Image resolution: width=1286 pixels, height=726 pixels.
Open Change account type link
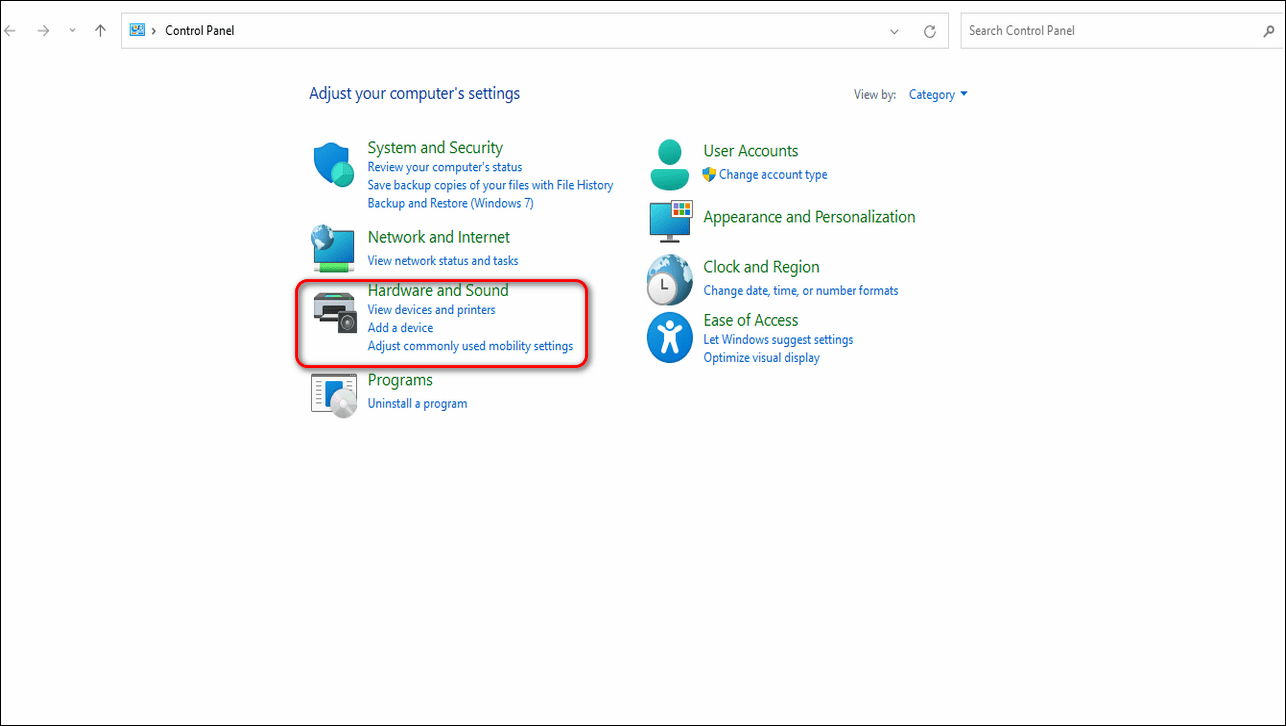tap(772, 175)
